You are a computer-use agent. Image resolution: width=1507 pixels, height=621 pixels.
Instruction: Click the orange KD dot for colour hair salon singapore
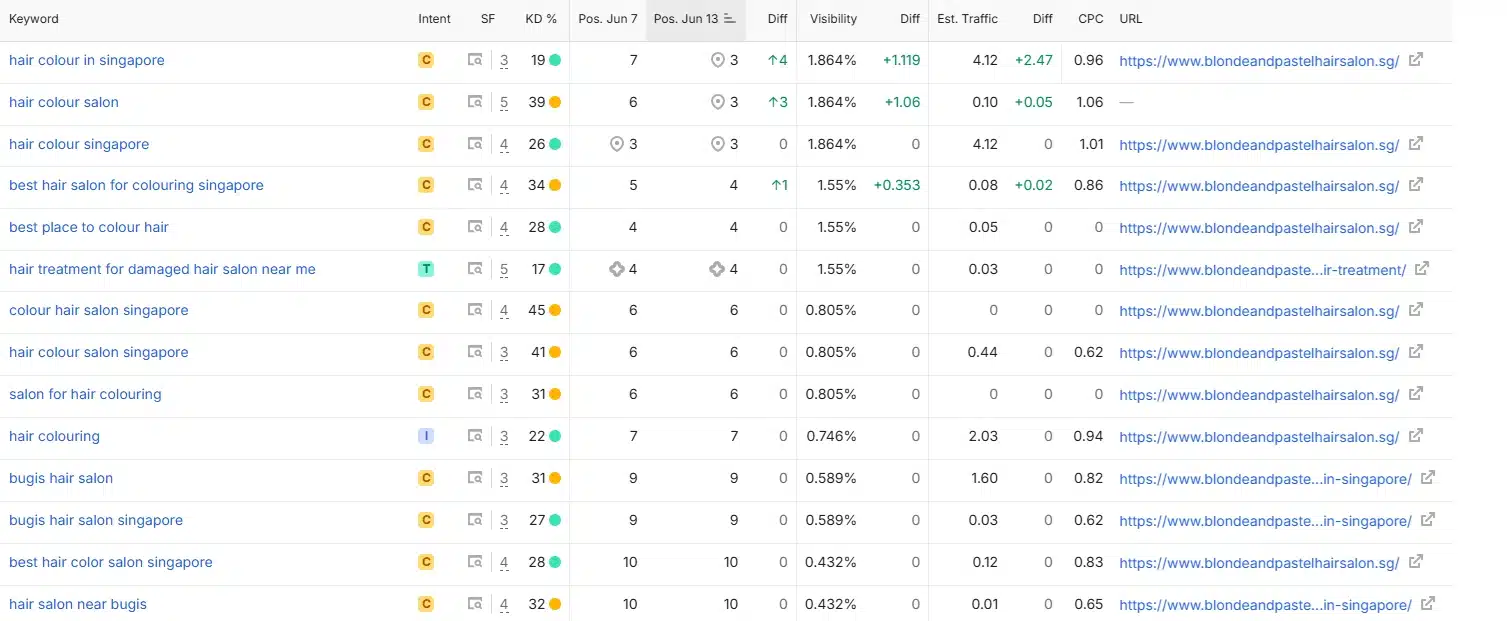[555, 310]
